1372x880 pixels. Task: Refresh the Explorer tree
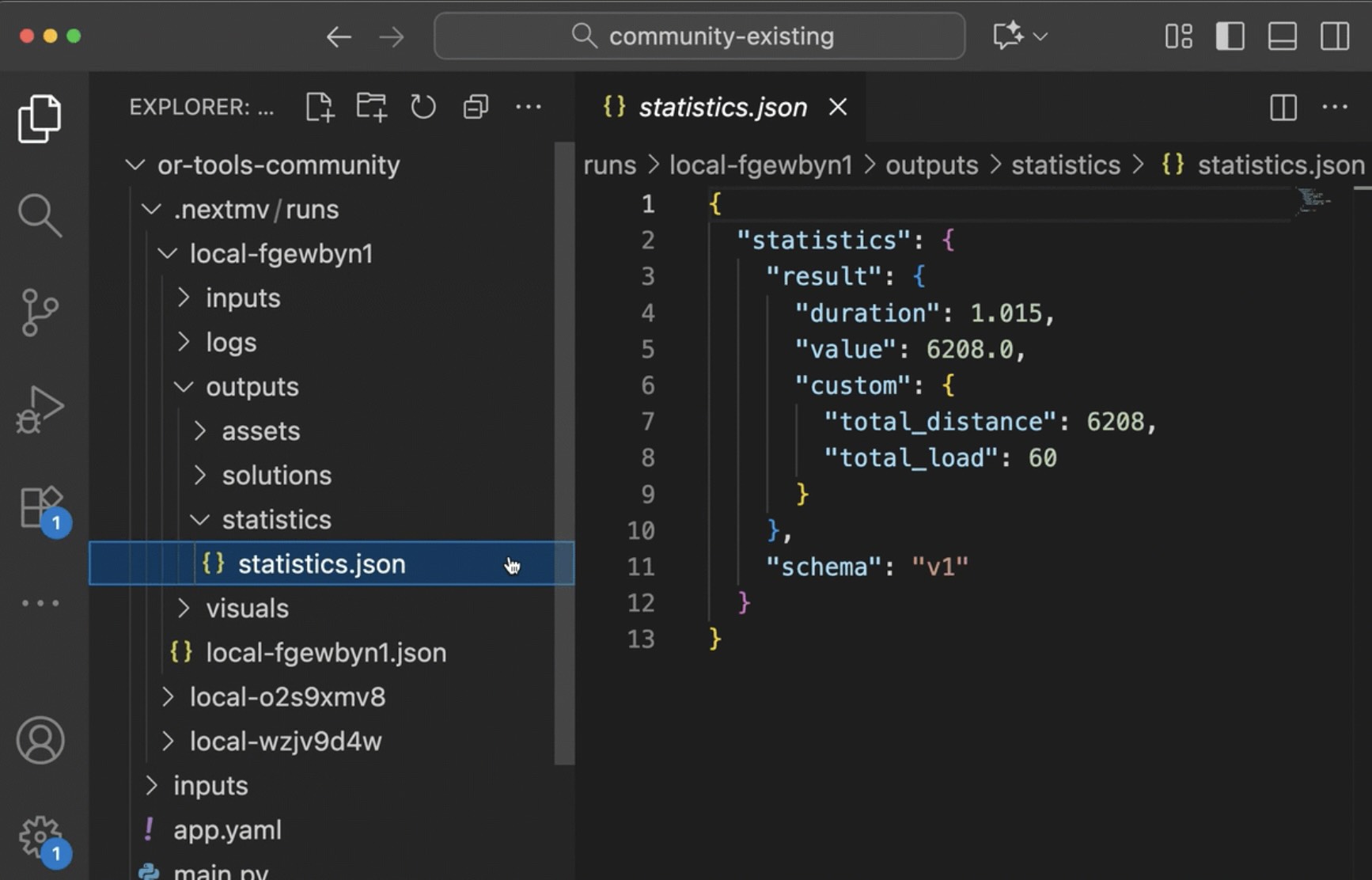pyautogui.click(x=423, y=107)
